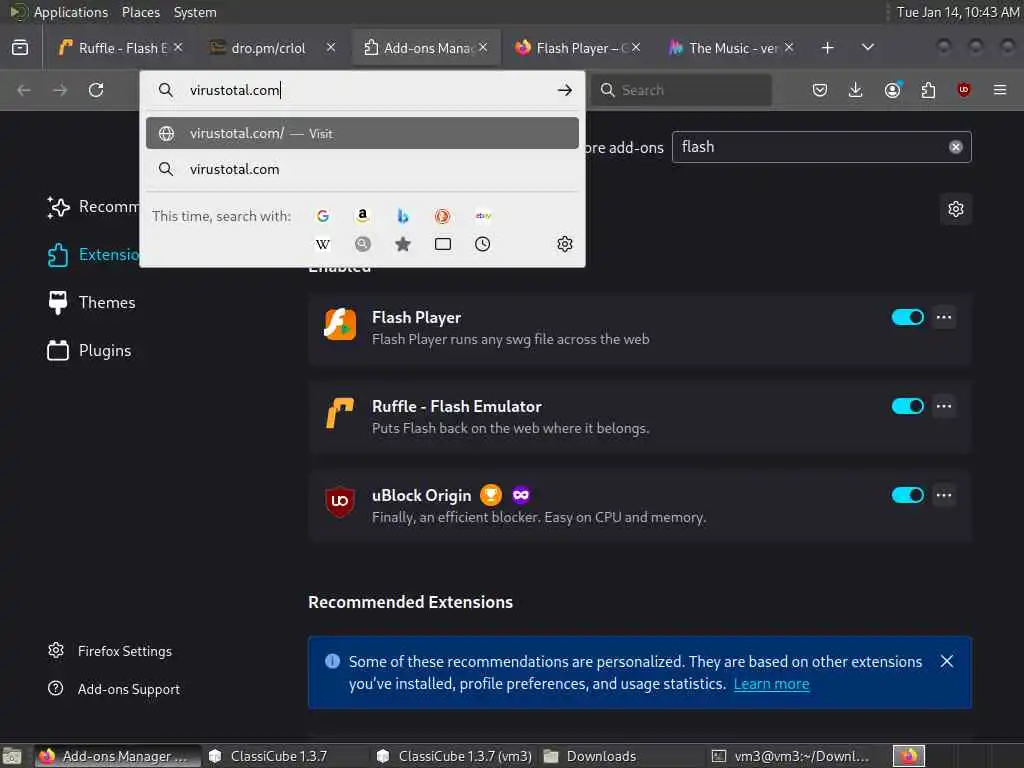
Task: Close the dro.pm/crlol tab
Action: click(x=331, y=48)
